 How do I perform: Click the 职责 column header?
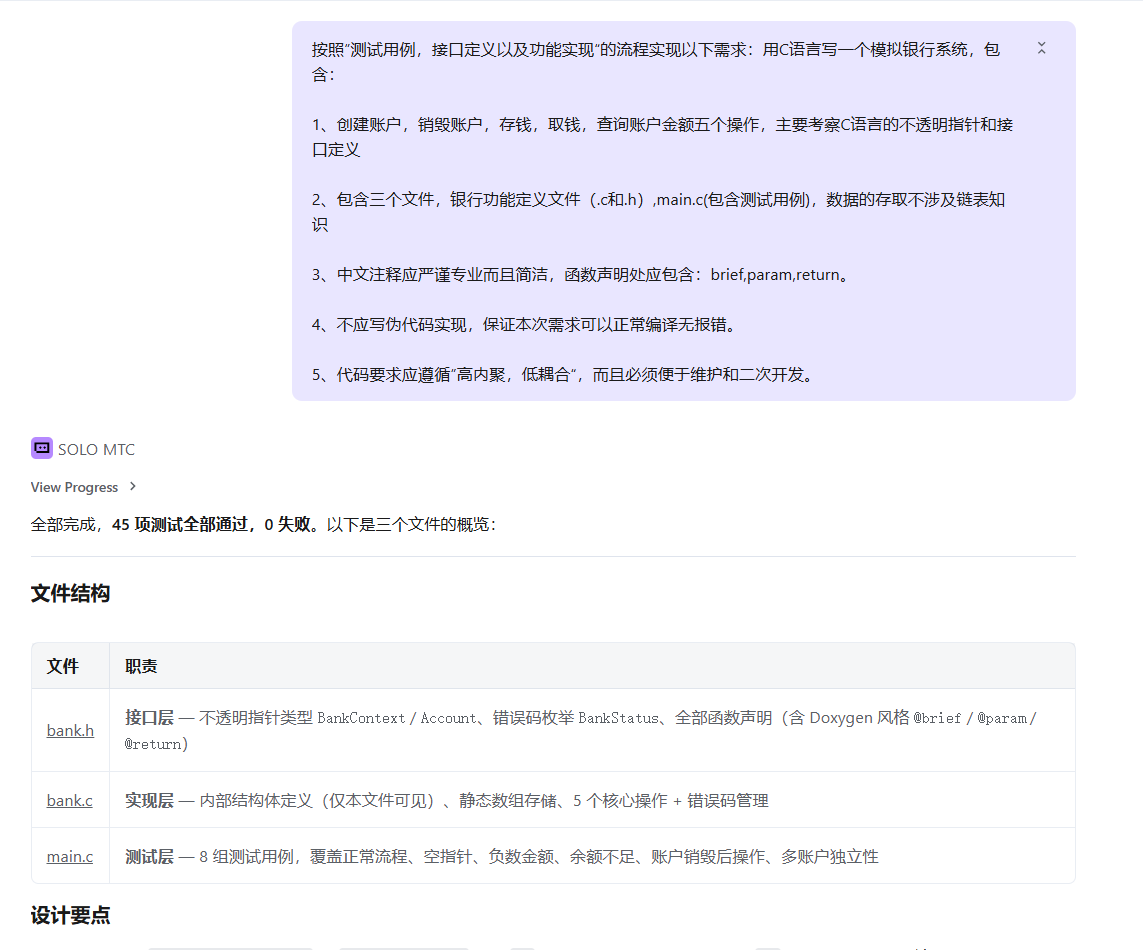coord(141,666)
